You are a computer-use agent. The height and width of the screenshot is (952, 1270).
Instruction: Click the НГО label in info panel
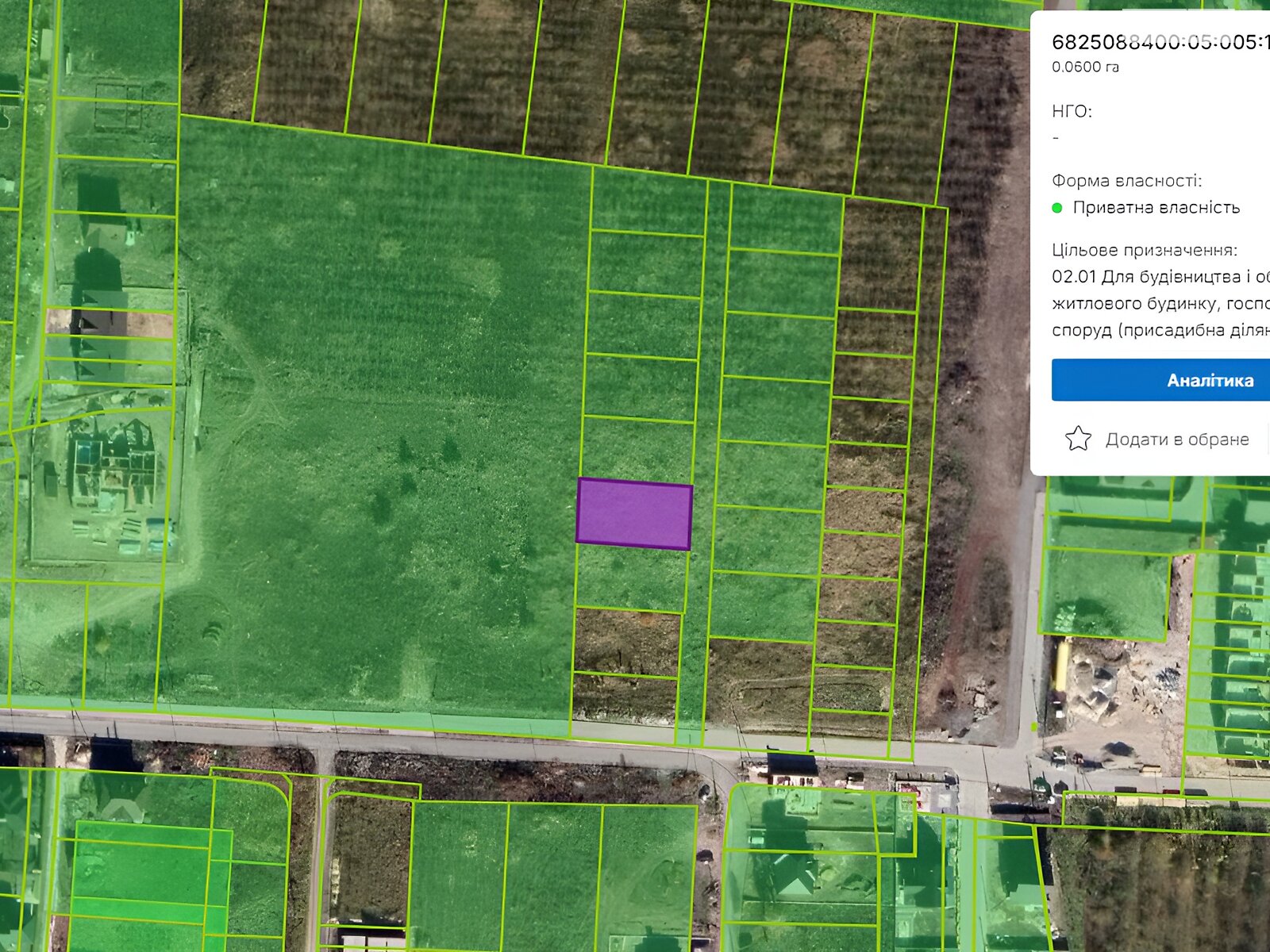pos(1072,111)
